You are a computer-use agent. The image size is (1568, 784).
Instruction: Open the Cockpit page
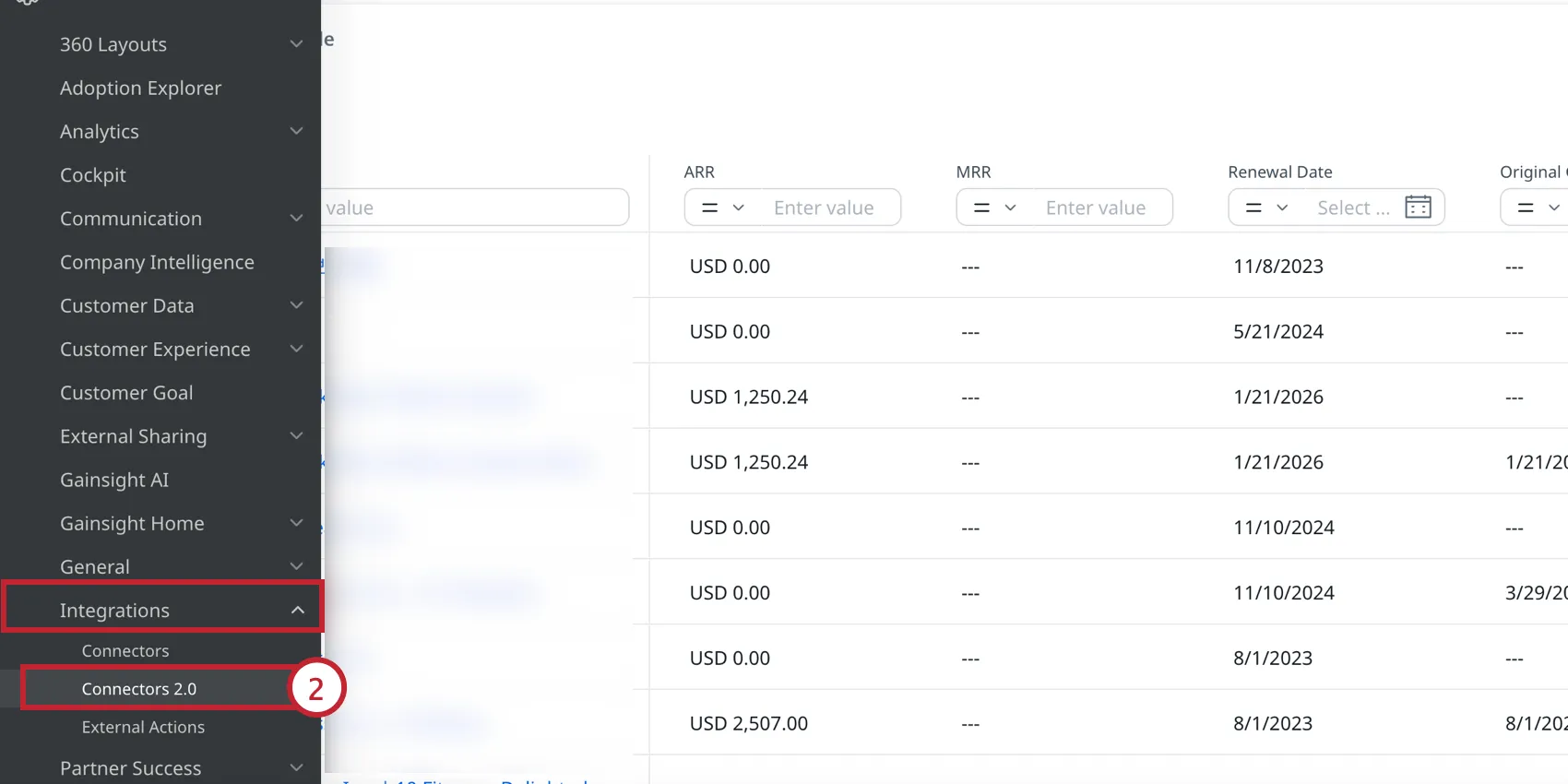93,175
